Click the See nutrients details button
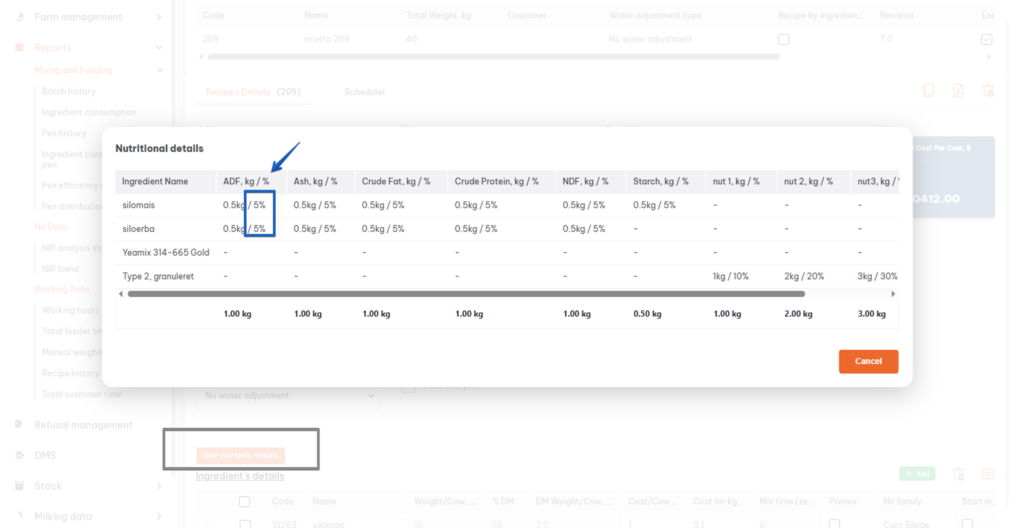Screen dimensions: 1024x528 tap(241, 455)
